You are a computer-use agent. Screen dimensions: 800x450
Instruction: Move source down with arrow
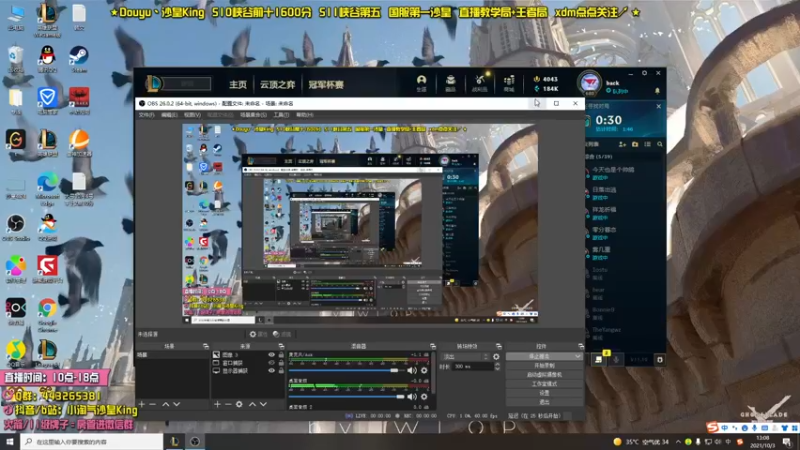coord(263,404)
